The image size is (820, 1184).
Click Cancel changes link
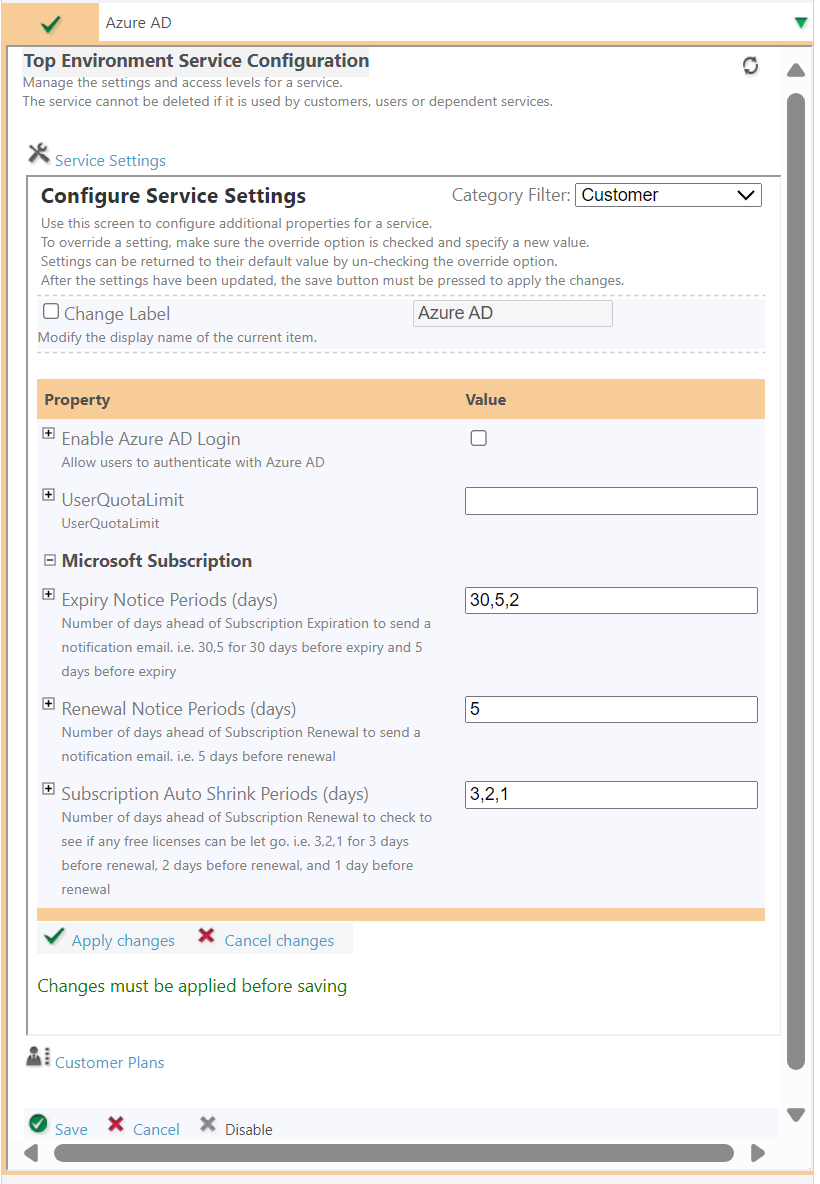point(279,941)
